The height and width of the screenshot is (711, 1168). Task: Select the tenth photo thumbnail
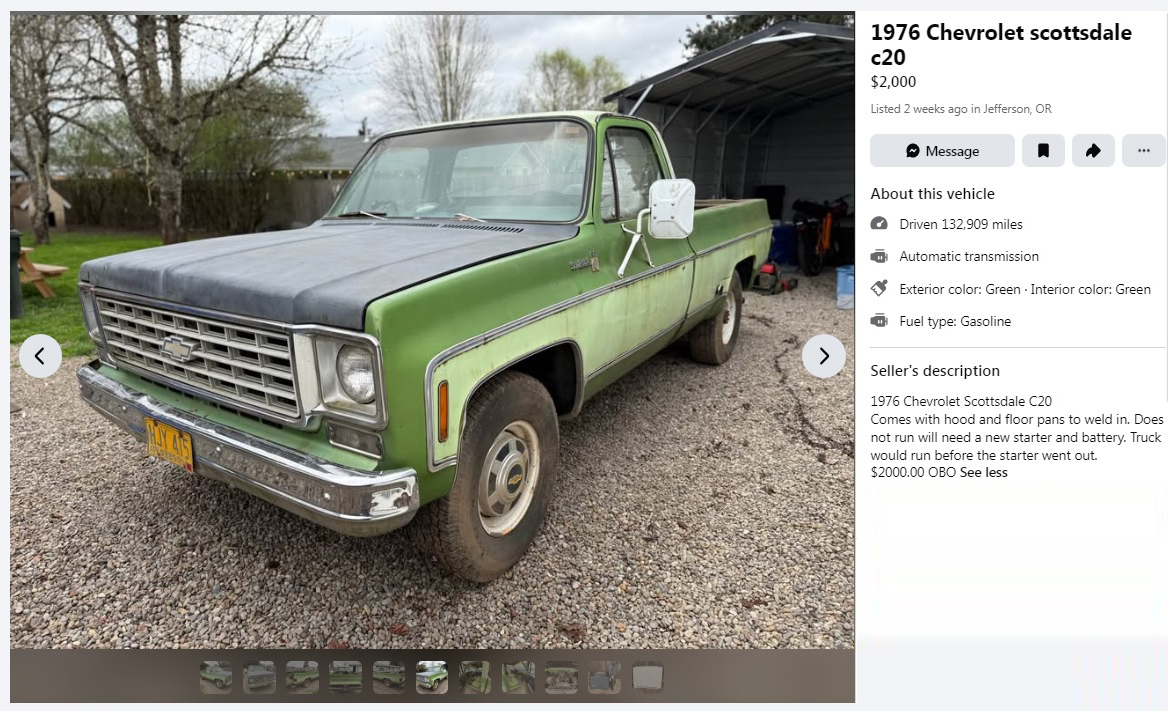[605, 677]
